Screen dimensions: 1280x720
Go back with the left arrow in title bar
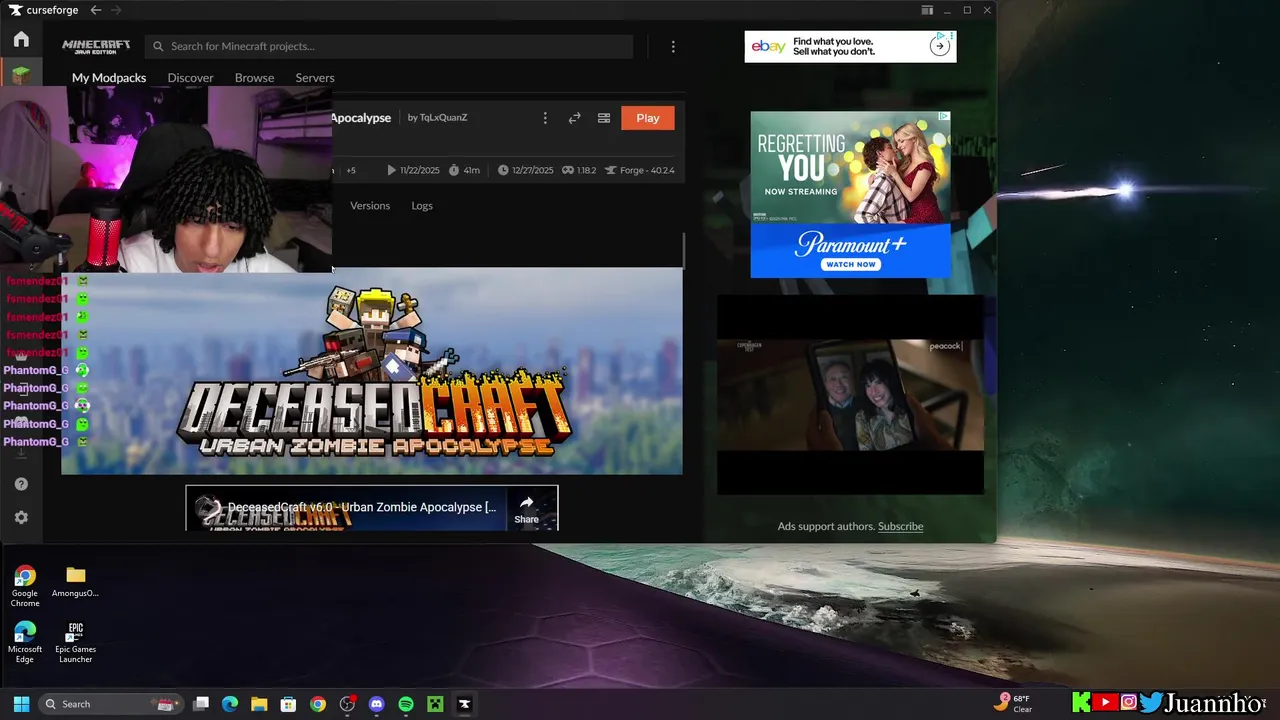coord(96,10)
